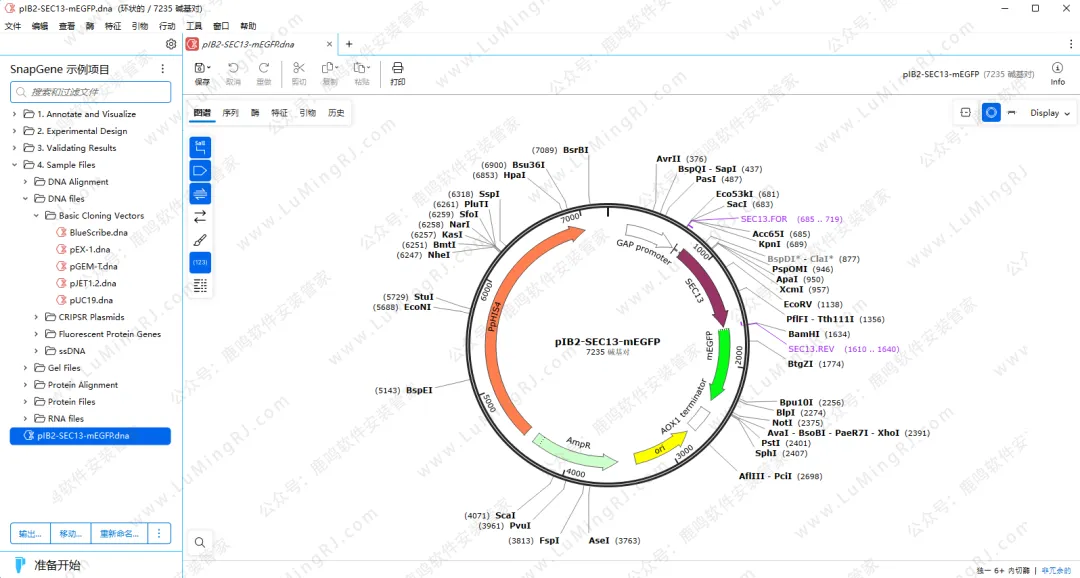Click the swap arrows icon in side toolbar
Image resolution: width=1080 pixels, height=578 pixels.
click(x=200, y=216)
